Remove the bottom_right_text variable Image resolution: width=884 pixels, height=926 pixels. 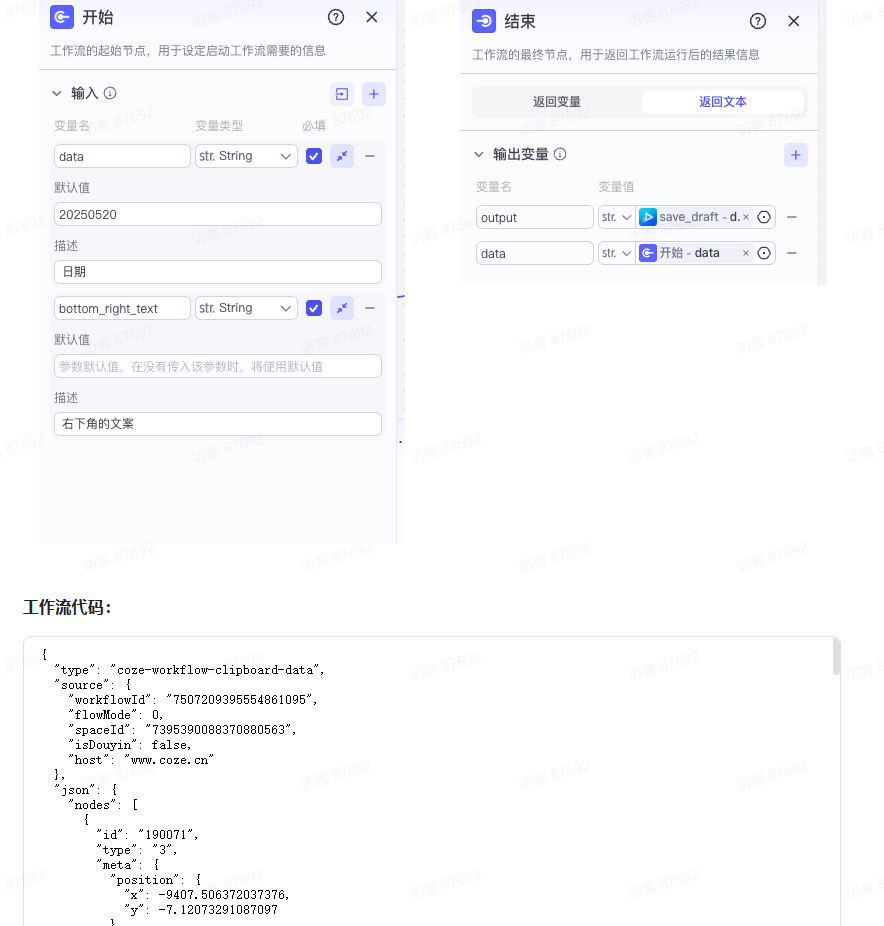point(370,308)
